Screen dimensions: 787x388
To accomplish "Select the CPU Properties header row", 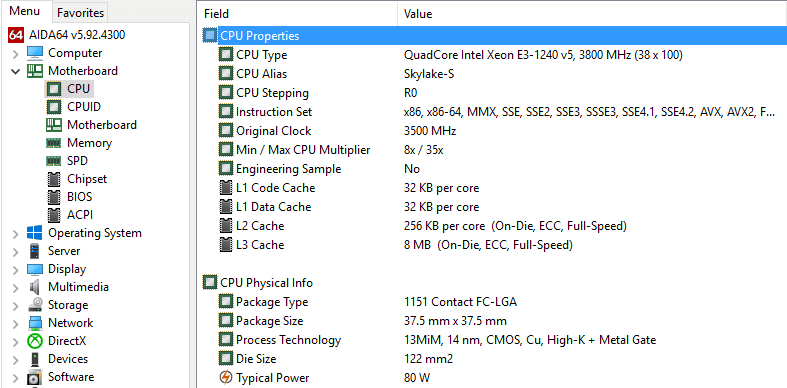I will (x=494, y=36).
